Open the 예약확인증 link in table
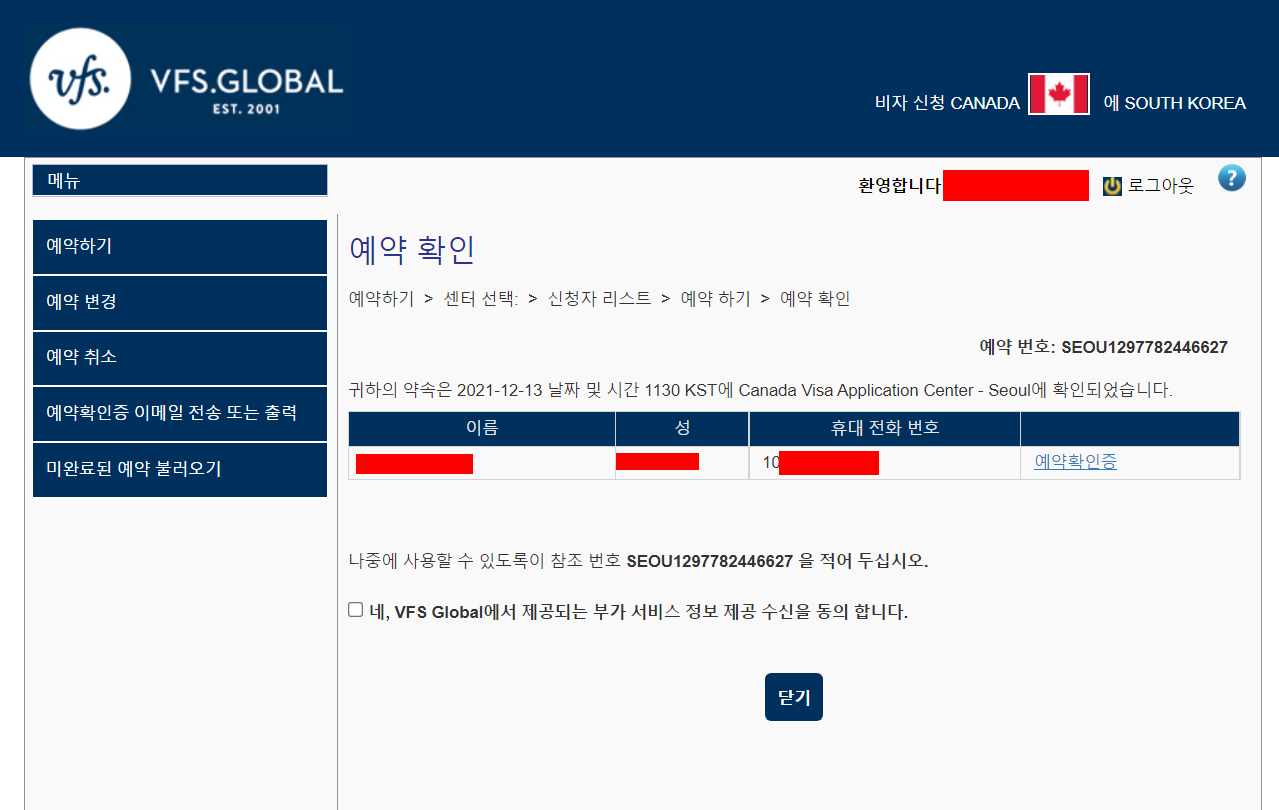This screenshot has height=810, width=1279. pyautogui.click(x=1075, y=462)
